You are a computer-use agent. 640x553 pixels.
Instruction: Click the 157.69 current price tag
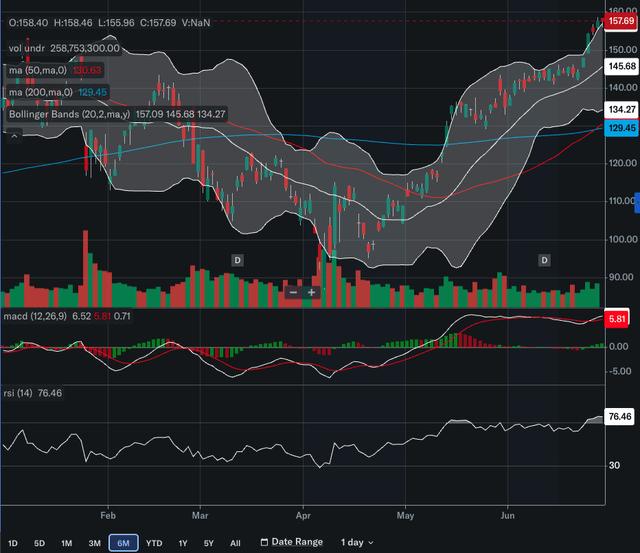[621, 21]
